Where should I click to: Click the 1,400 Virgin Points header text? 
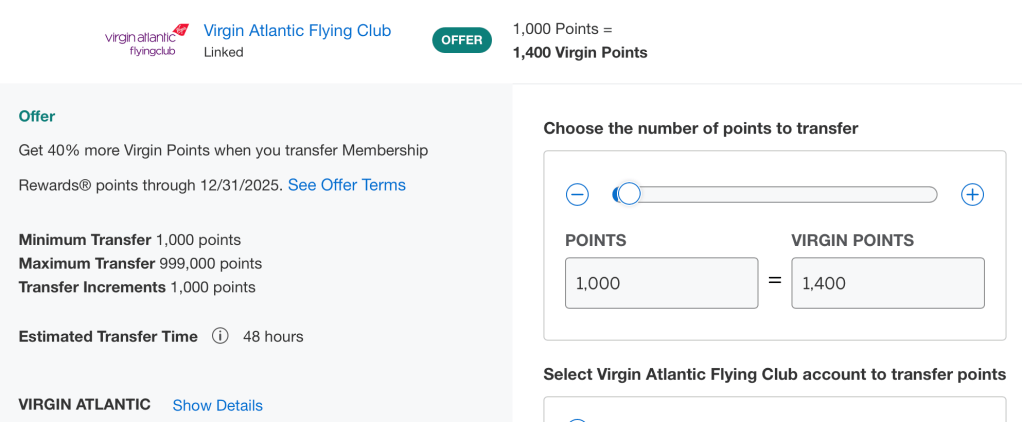(579, 52)
